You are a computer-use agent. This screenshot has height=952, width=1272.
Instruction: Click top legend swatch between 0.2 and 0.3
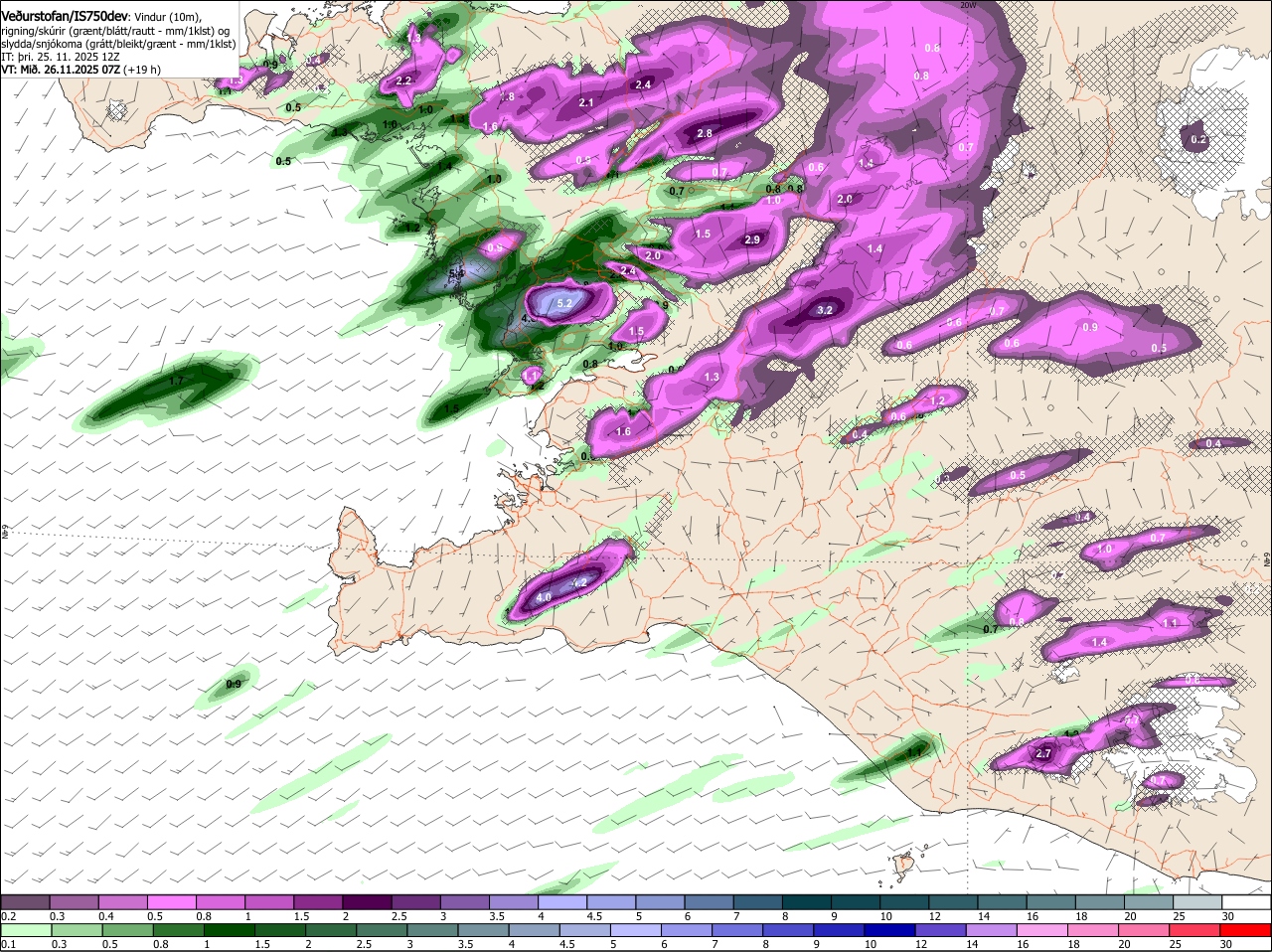25,901
